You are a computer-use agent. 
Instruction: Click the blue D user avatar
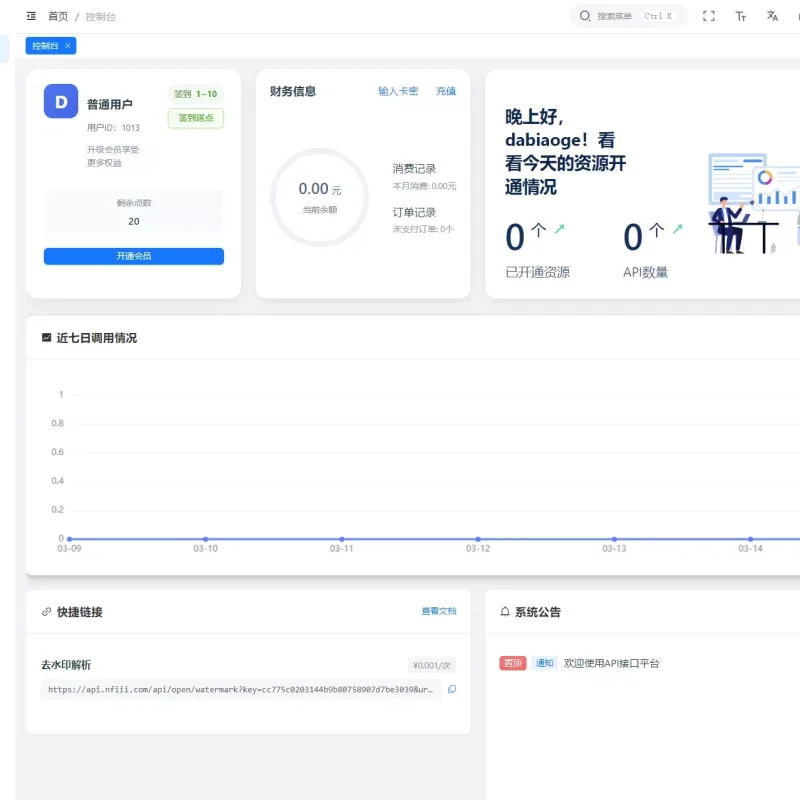(x=61, y=101)
